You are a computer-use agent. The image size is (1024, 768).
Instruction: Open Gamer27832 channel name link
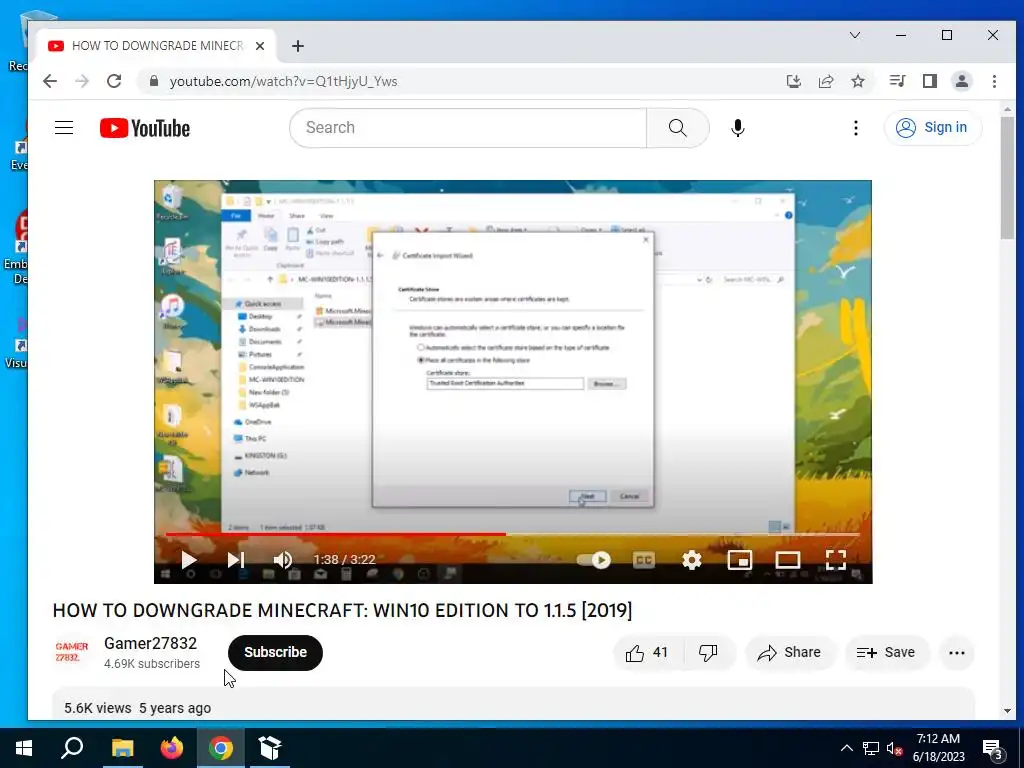point(150,643)
